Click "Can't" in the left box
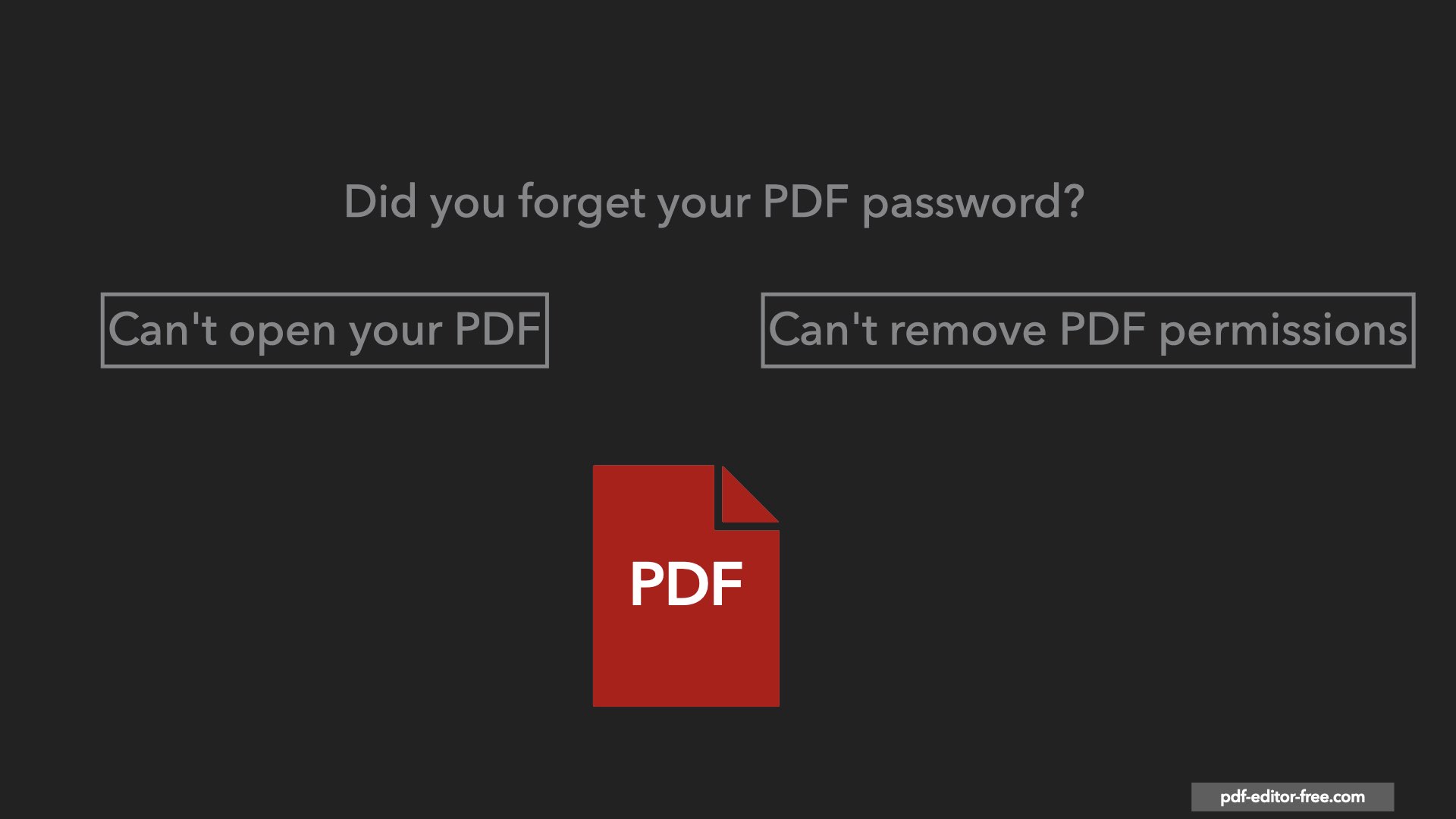This screenshot has width=1456, height=819. click(x=162, y=329)
